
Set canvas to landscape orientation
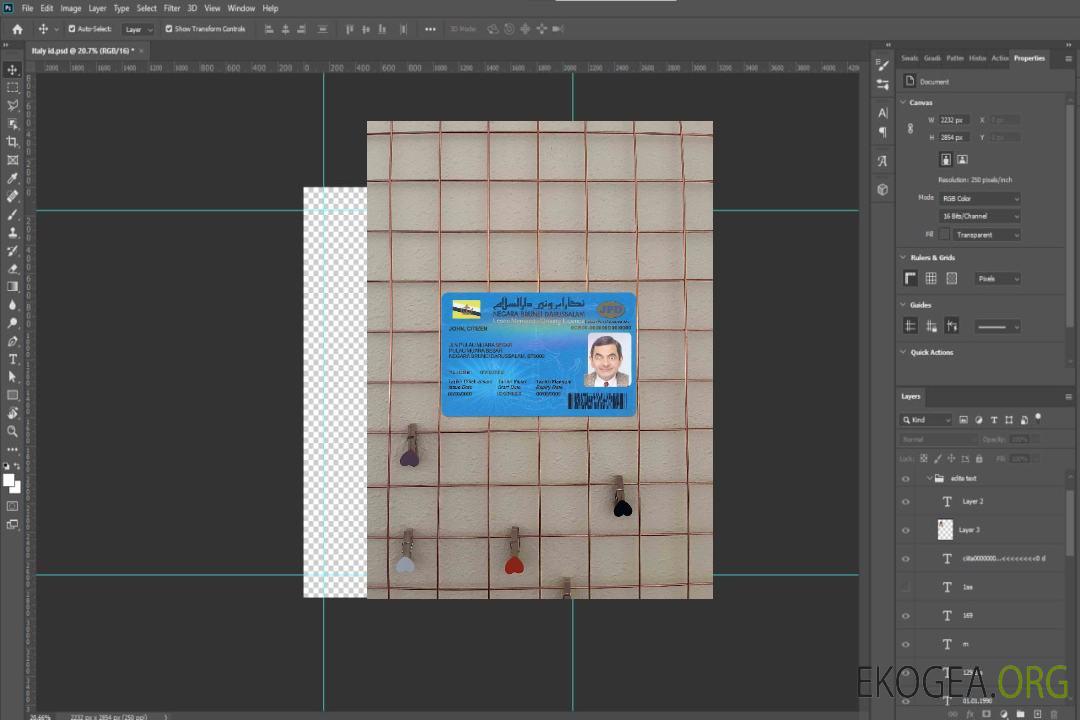[962, 159]
